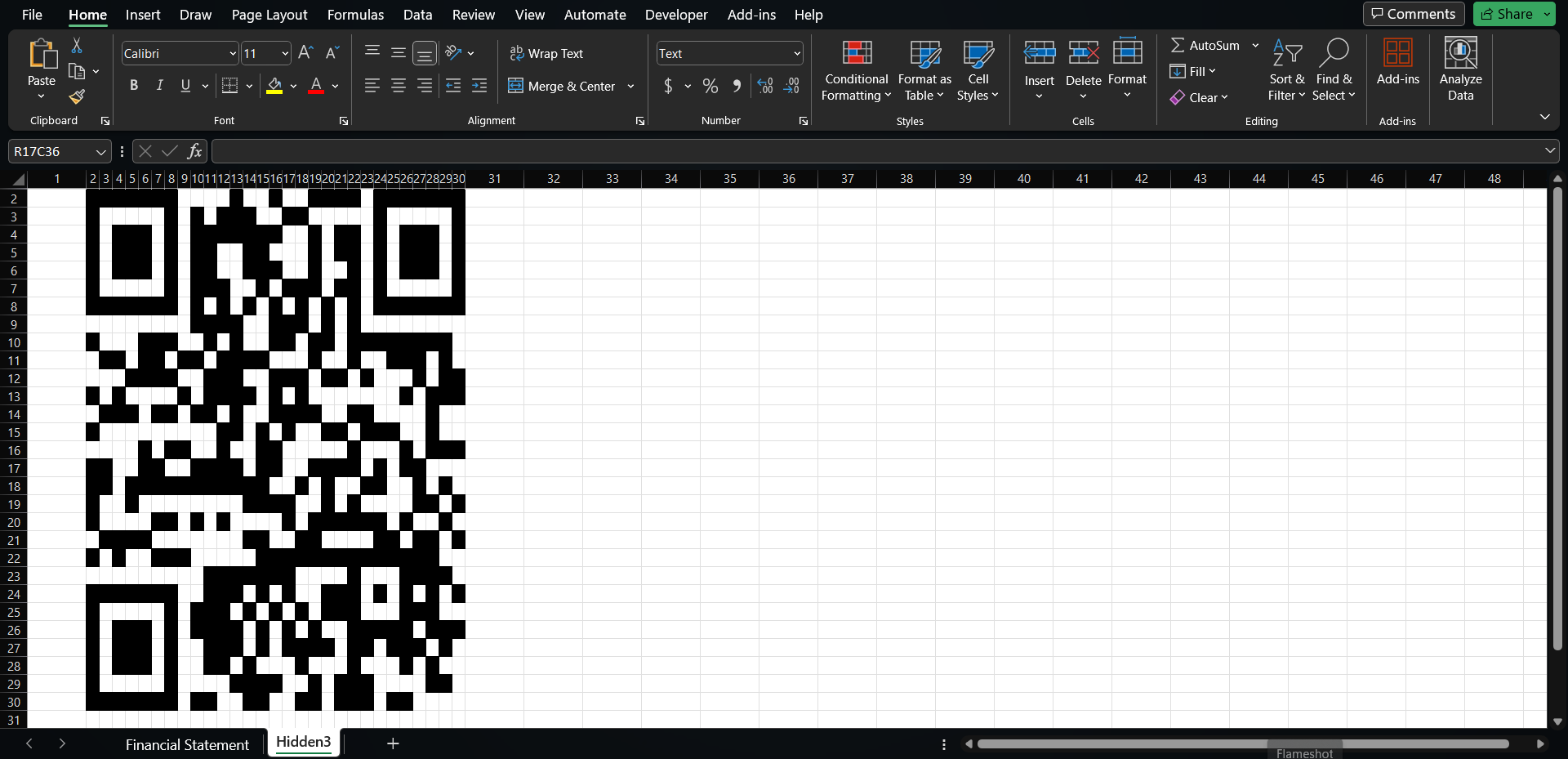Click the Cut scissors icon
The image size is (1568, 759).
click(77, 46)
